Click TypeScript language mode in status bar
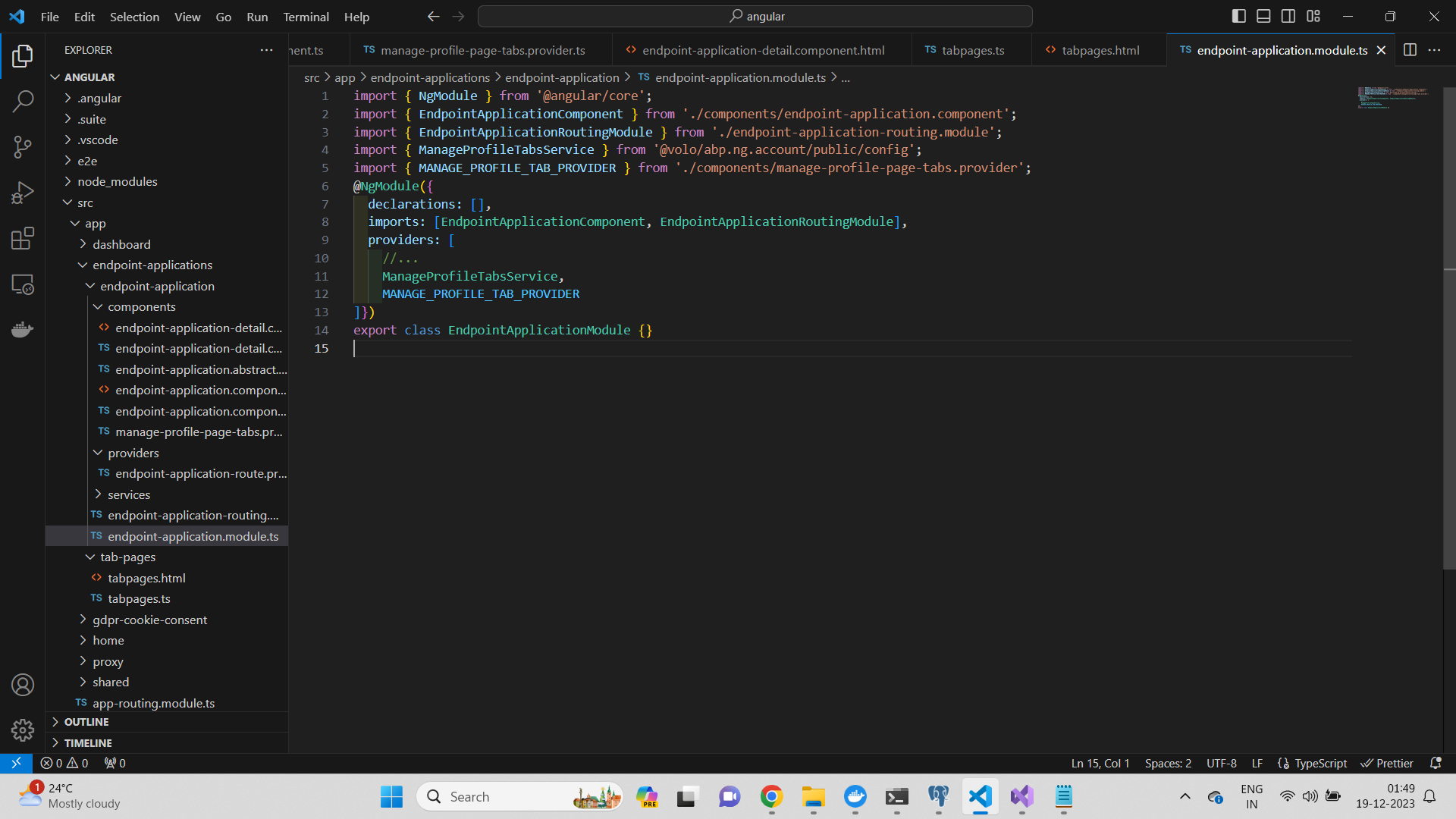The width and height of the screenshot is (1456, 819). [x=1320, y=763]
